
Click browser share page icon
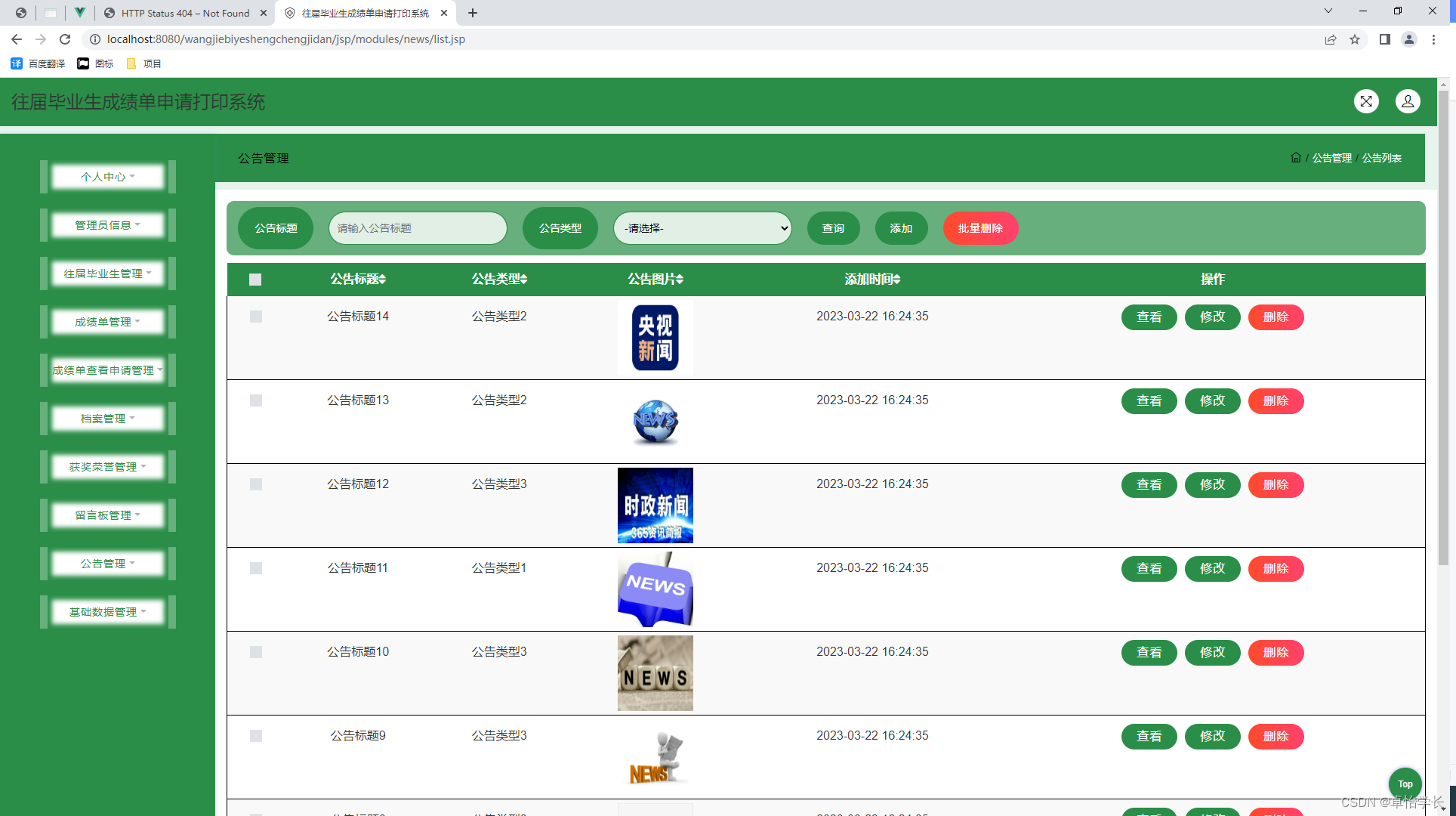[x=1331, y=39]
